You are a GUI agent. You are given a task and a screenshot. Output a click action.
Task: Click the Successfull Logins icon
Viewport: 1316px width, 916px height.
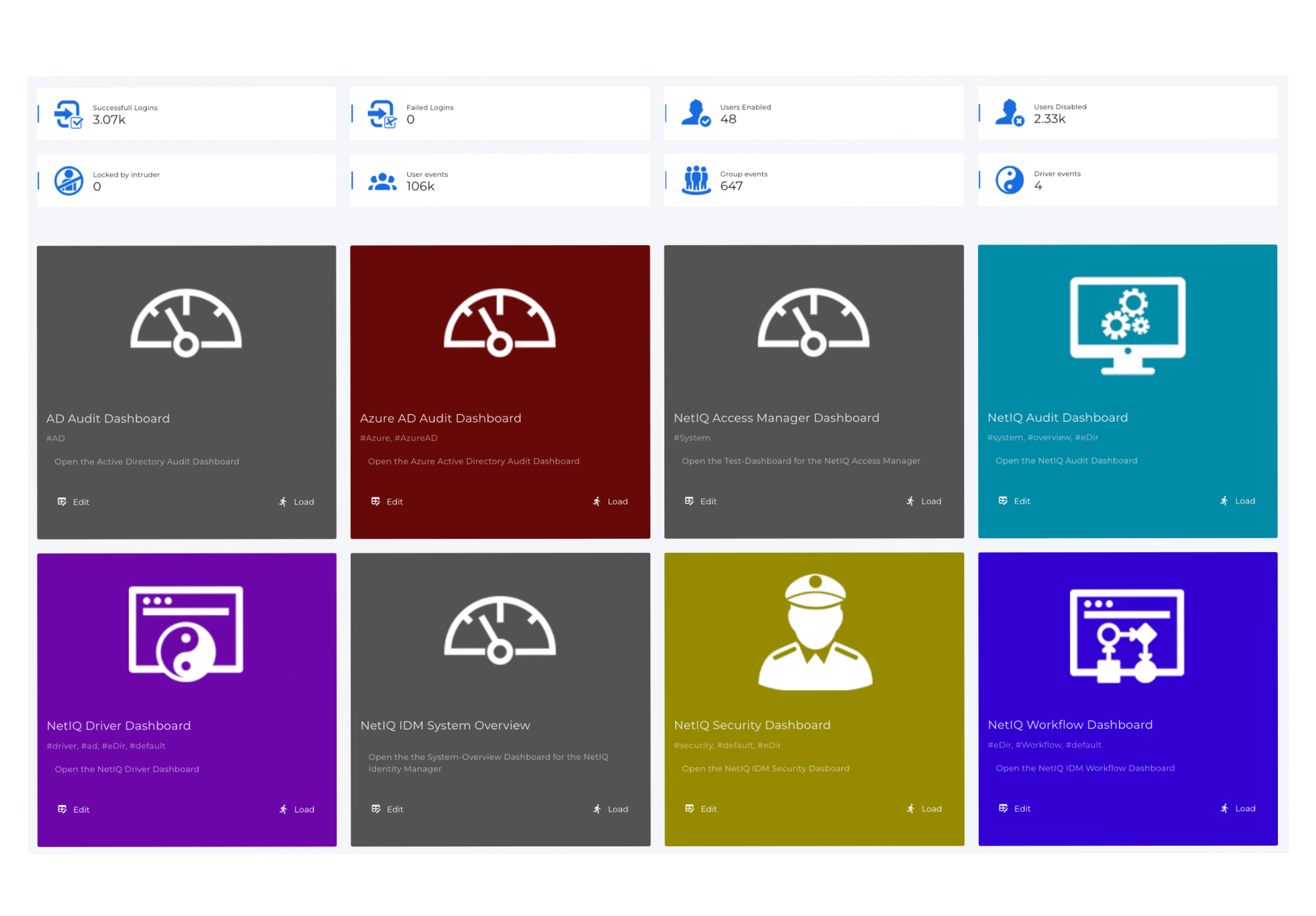pyautogui.click(x=68, y=114)
